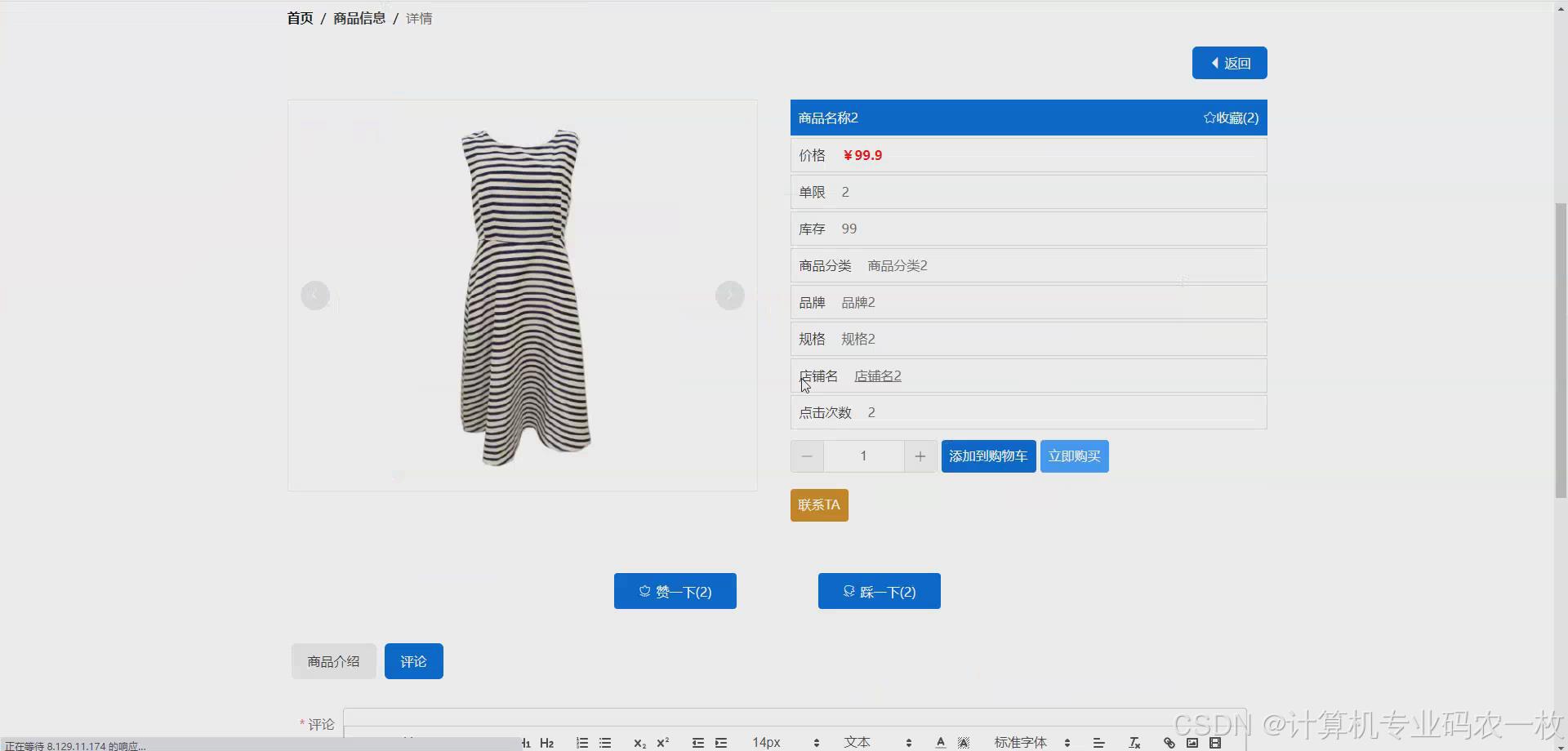Open the 标准字体 font family dropdown

[1032, 743]
